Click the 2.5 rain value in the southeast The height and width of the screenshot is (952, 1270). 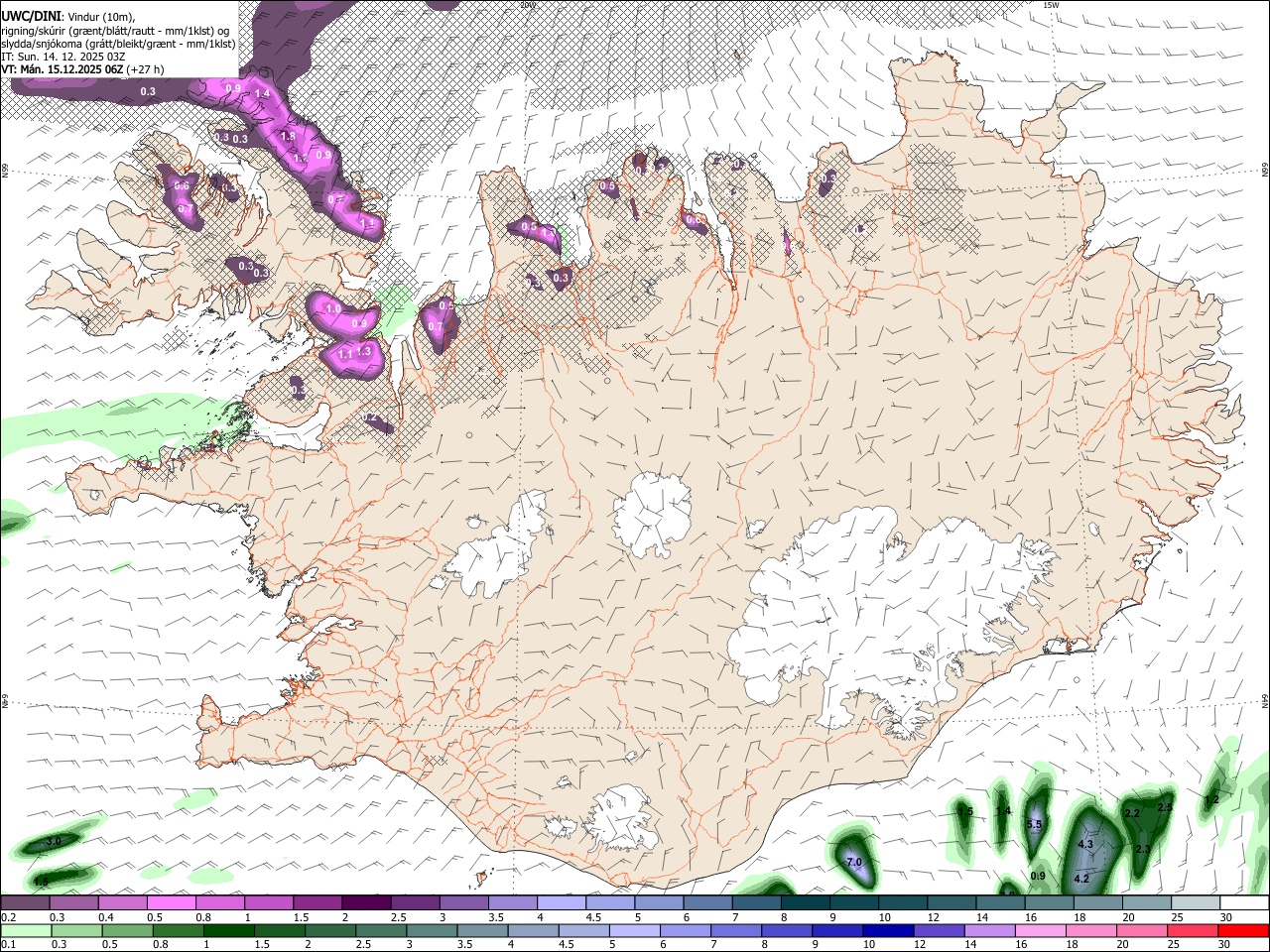(x=1165, y=807)
